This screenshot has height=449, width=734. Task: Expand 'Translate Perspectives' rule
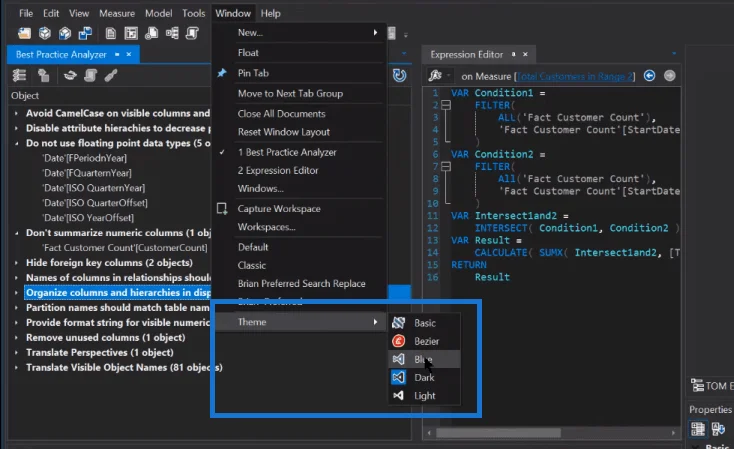[x=16, y=353]
